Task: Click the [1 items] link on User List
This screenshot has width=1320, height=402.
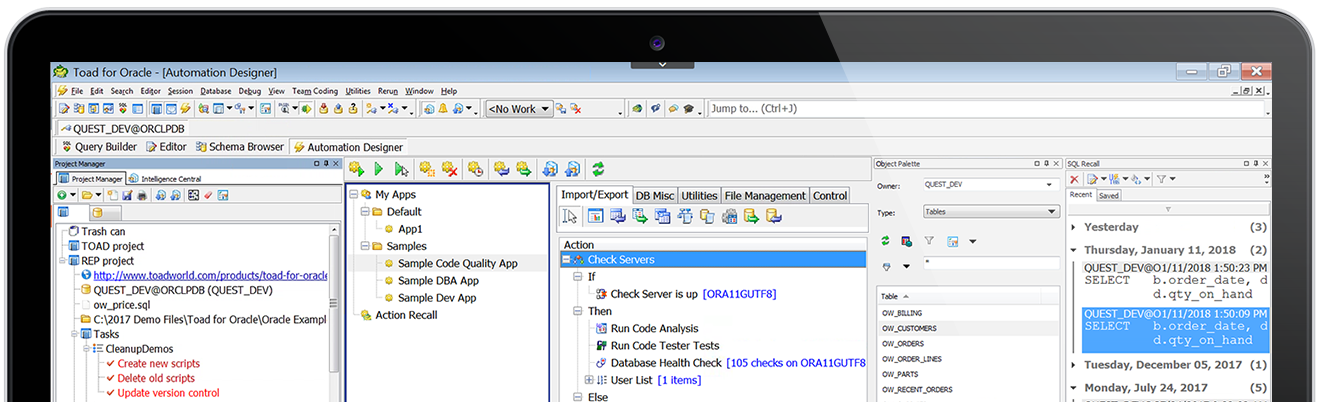Action: (x=679, y=380)
